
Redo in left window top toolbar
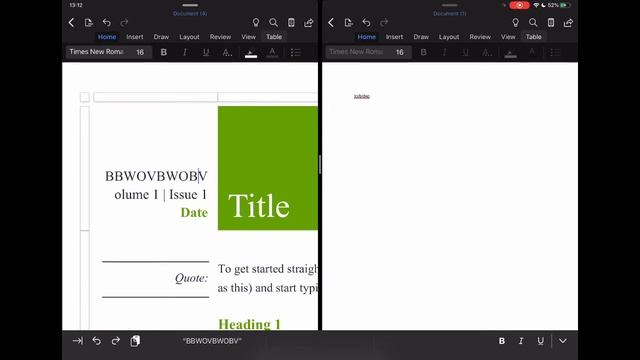tap(124, 22)
